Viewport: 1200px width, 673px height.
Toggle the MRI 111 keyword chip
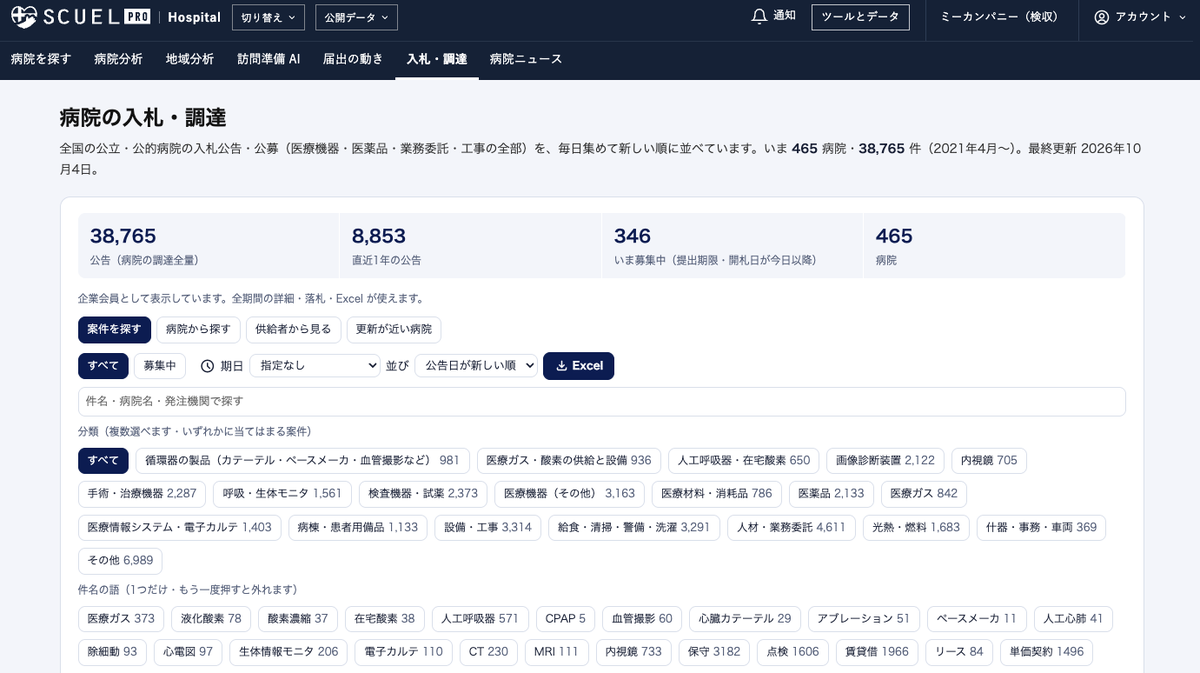(556, 652)
